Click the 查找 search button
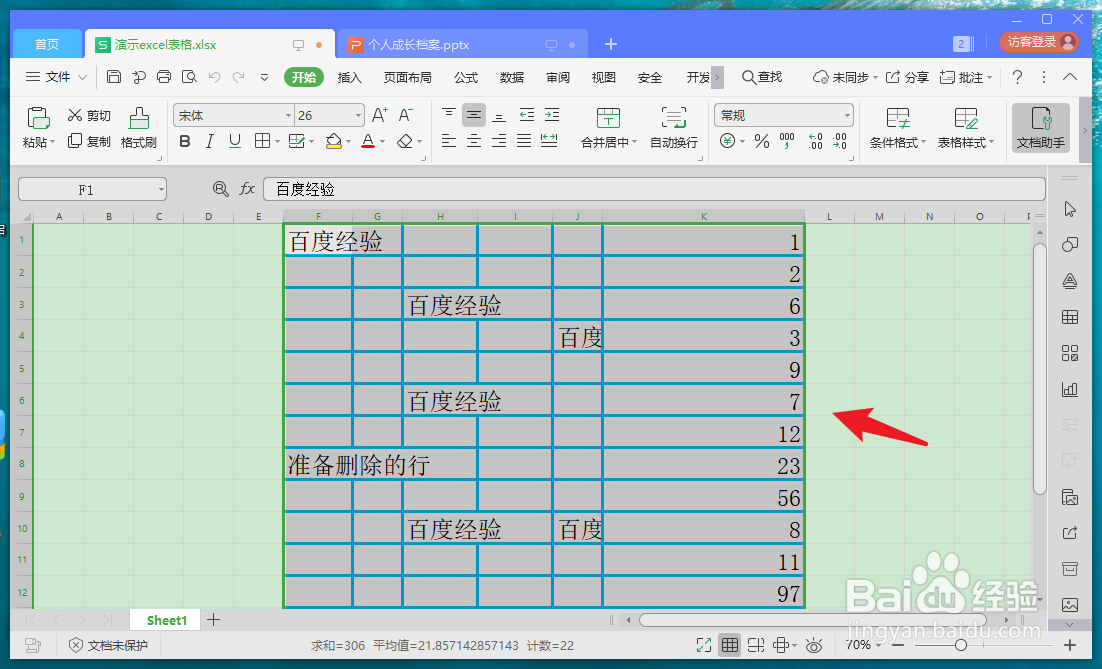Viewport: 1102px width, 669px height. click(763, 77)
